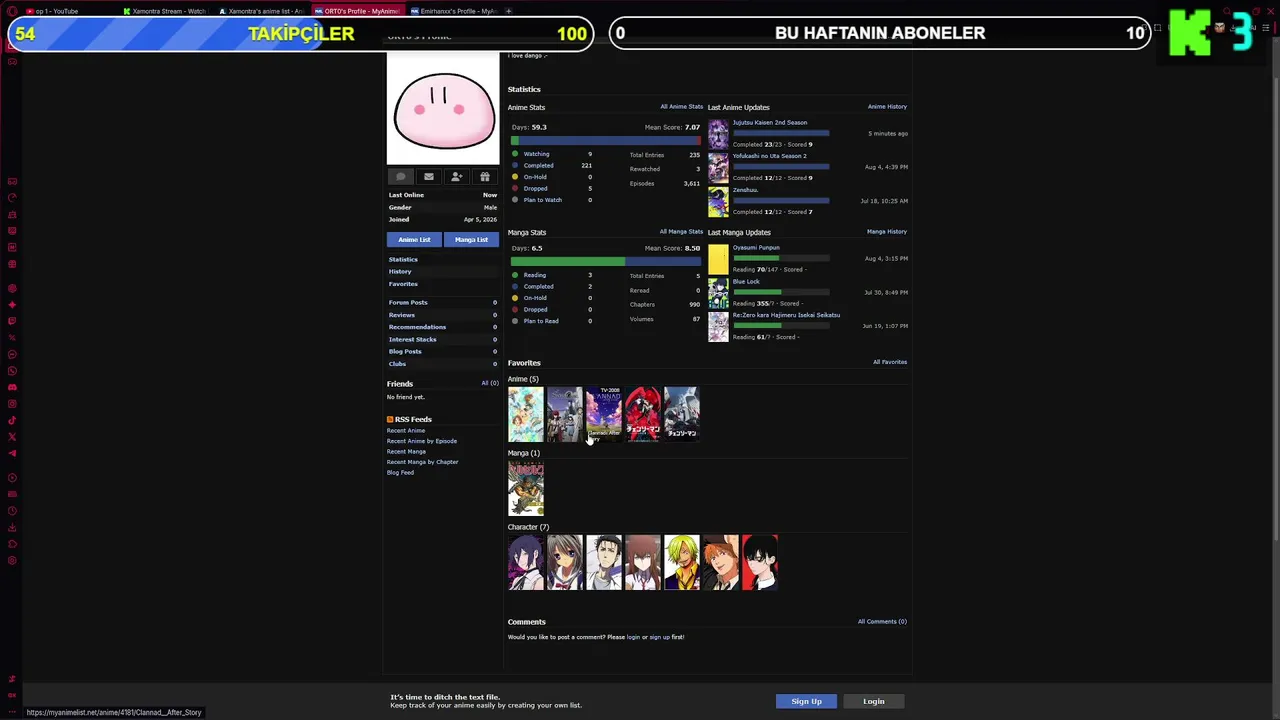Open the Clubs link
Screen dimensions: 1280x720
pyautogui.click(x=397, y=364)
